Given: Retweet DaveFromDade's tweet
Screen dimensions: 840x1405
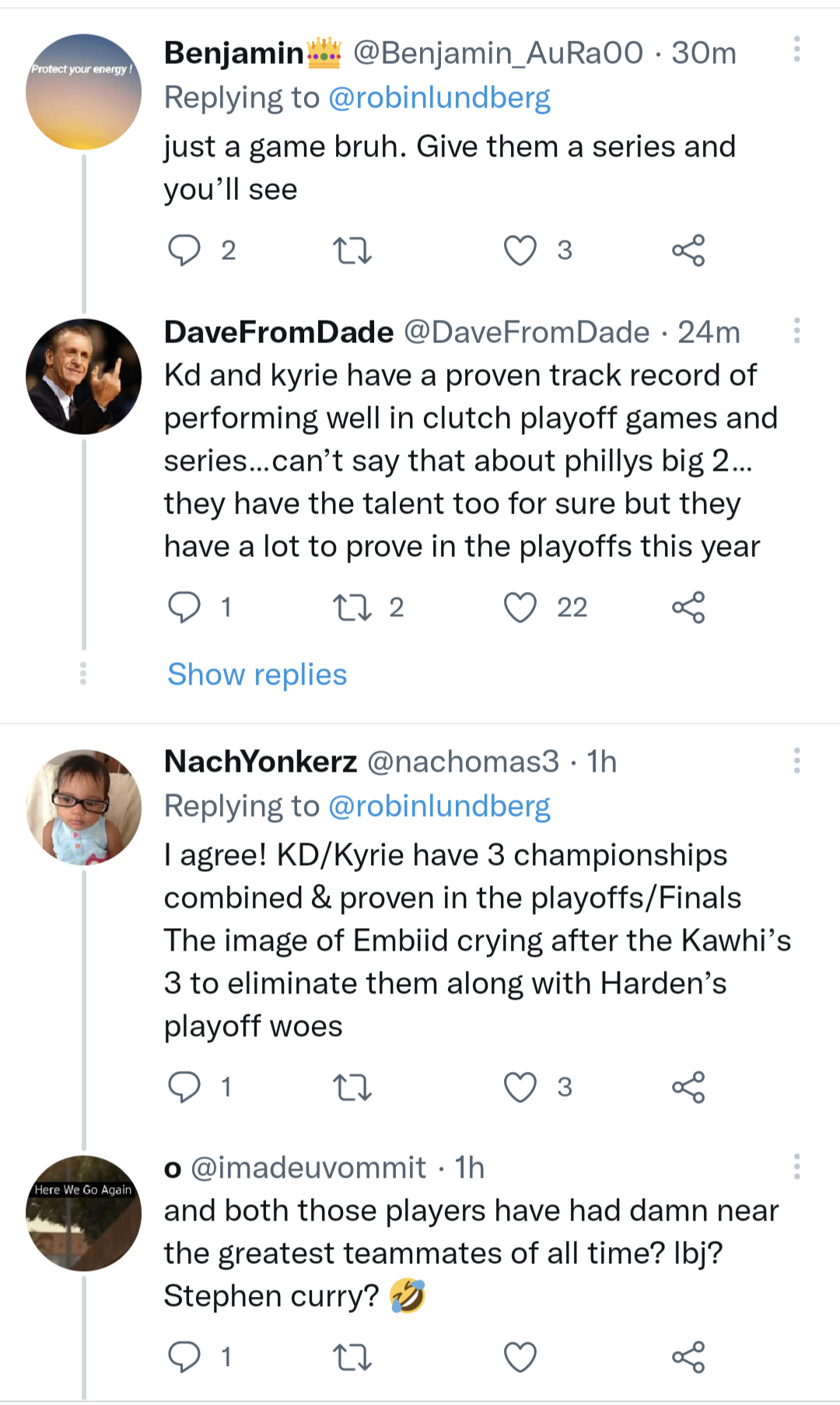Looking at the screenshot, I should (x=352, y=608).
